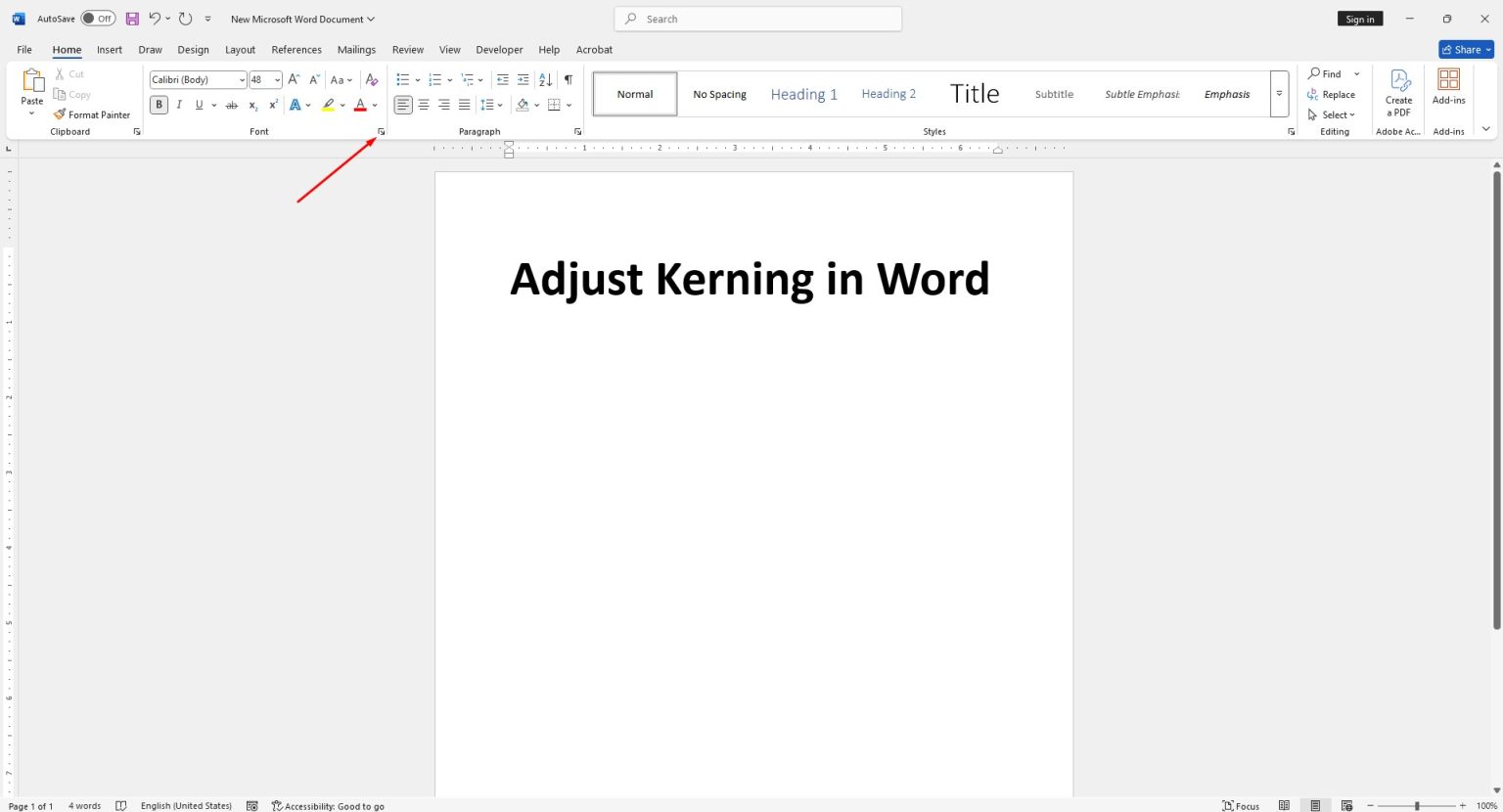The height and width of the screenshot is (812, 1503).
Task: Apply subscript formatting
Action: point(252,105)
